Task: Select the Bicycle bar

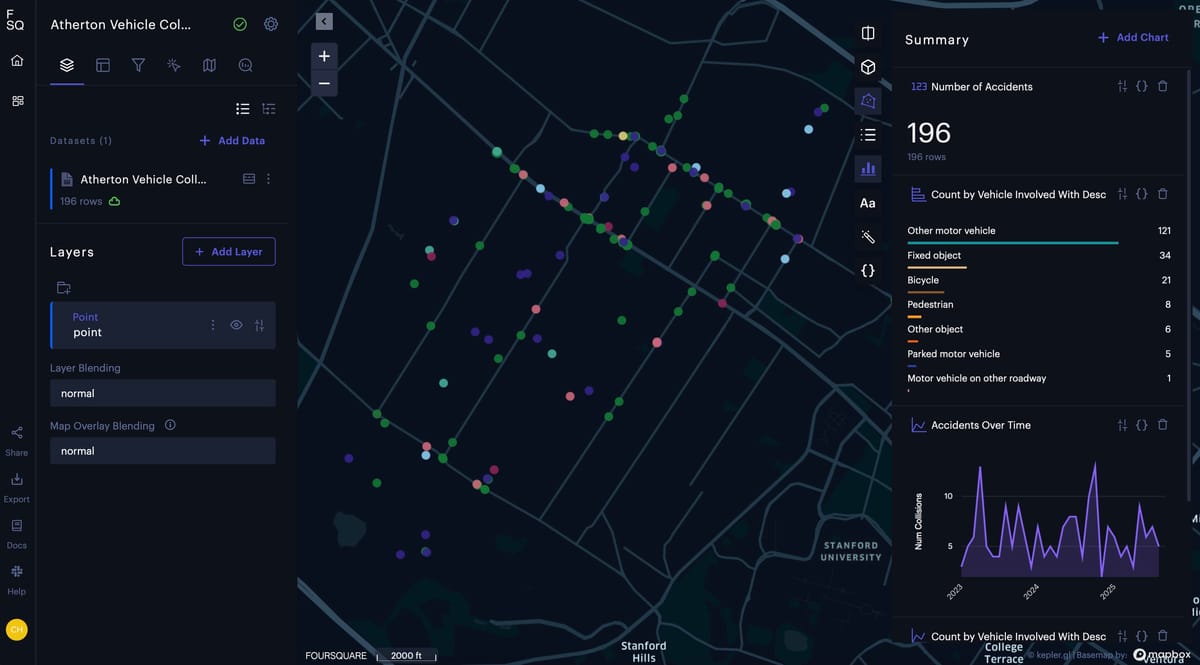Action: click(925, 292)
